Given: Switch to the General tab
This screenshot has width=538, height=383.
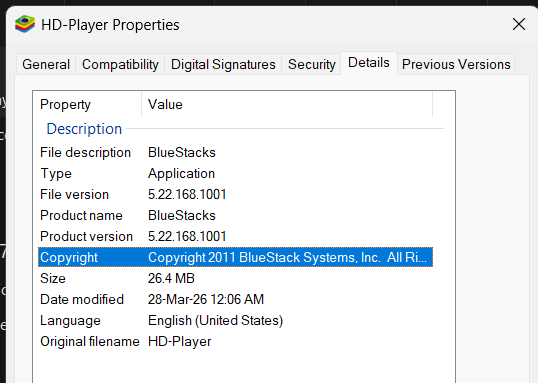Looking at the screenshot, I should point(46,64).
